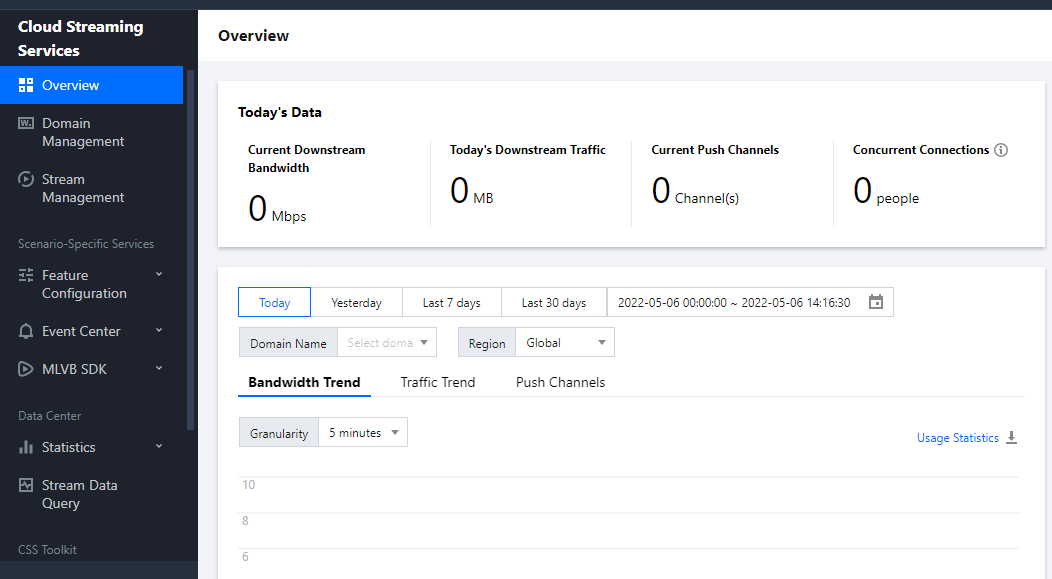Click the MLVB SDK play icon
Viewport: 1052px width, 579px height.
tap(27, 369)
